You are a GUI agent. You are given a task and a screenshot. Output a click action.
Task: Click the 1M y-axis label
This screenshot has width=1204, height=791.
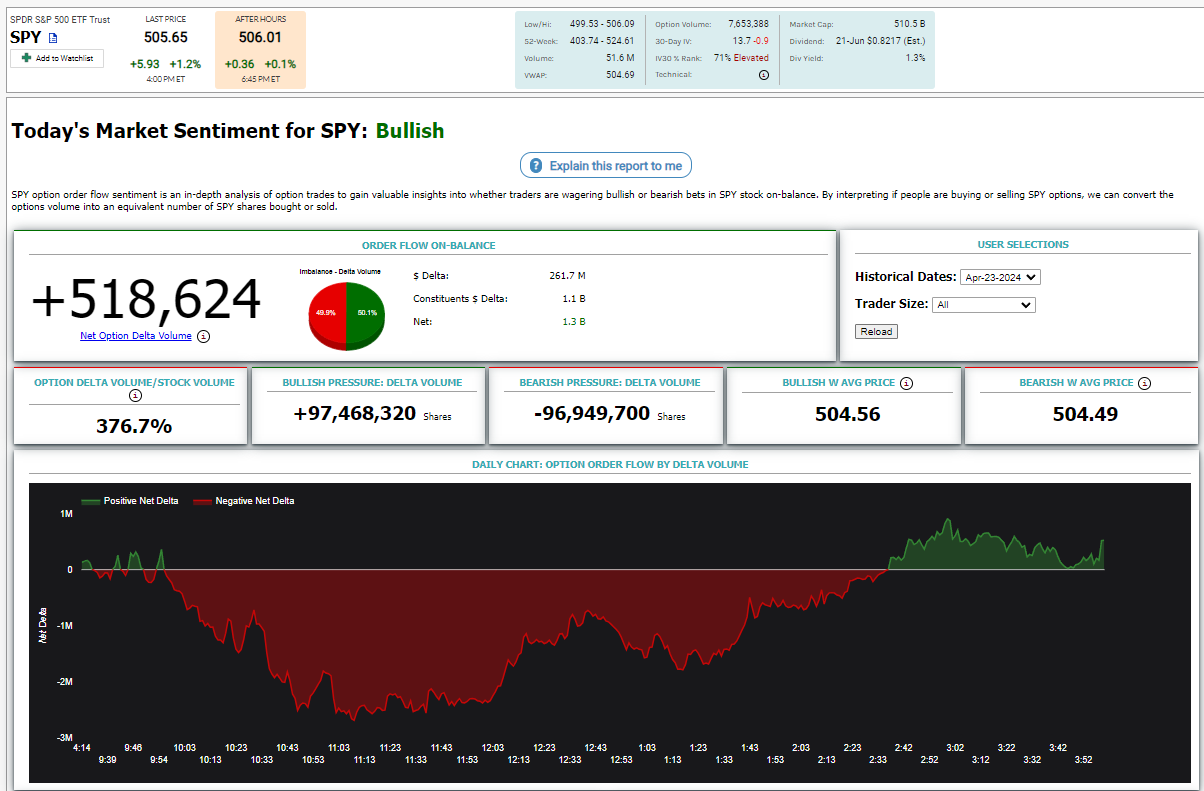(67, 513)
